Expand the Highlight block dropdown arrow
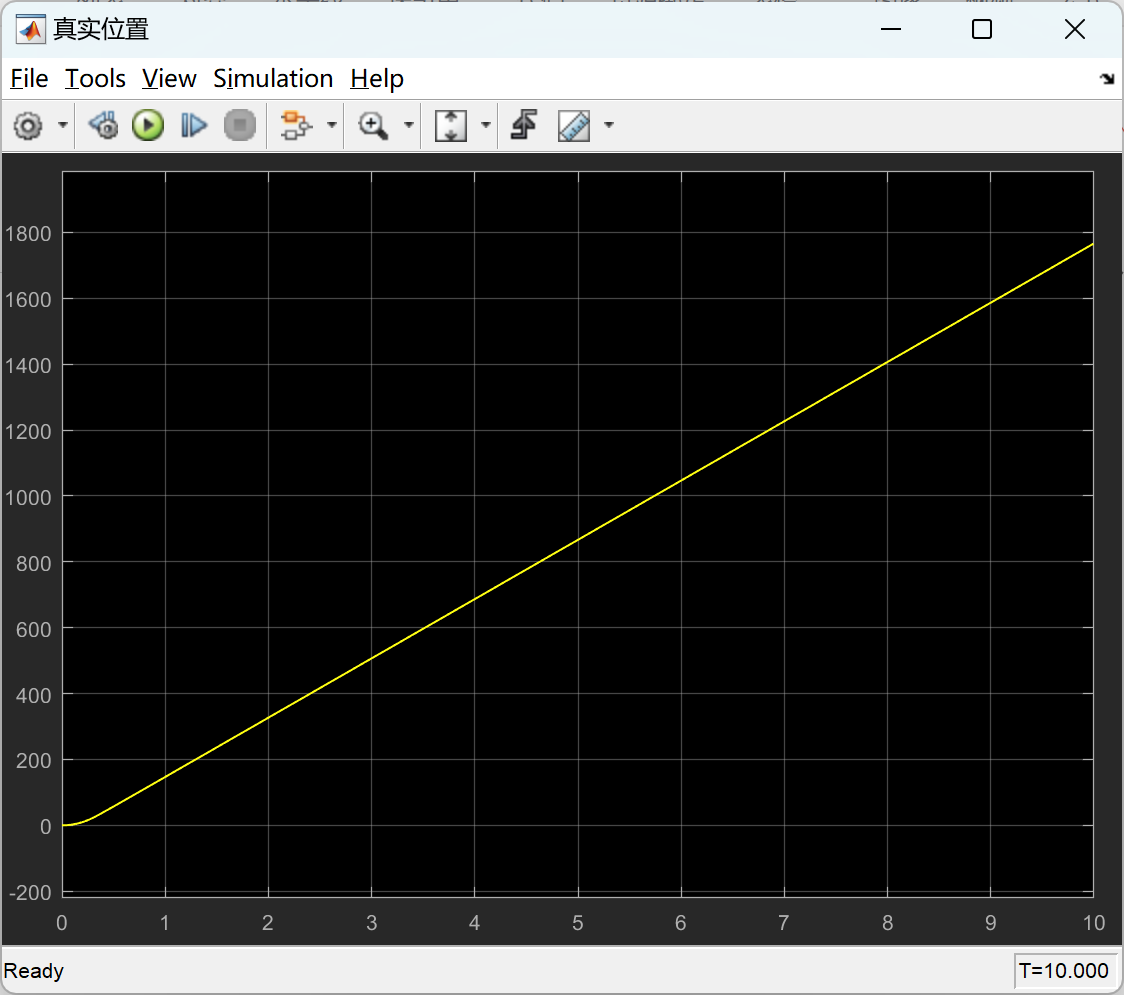 [331, 125]
